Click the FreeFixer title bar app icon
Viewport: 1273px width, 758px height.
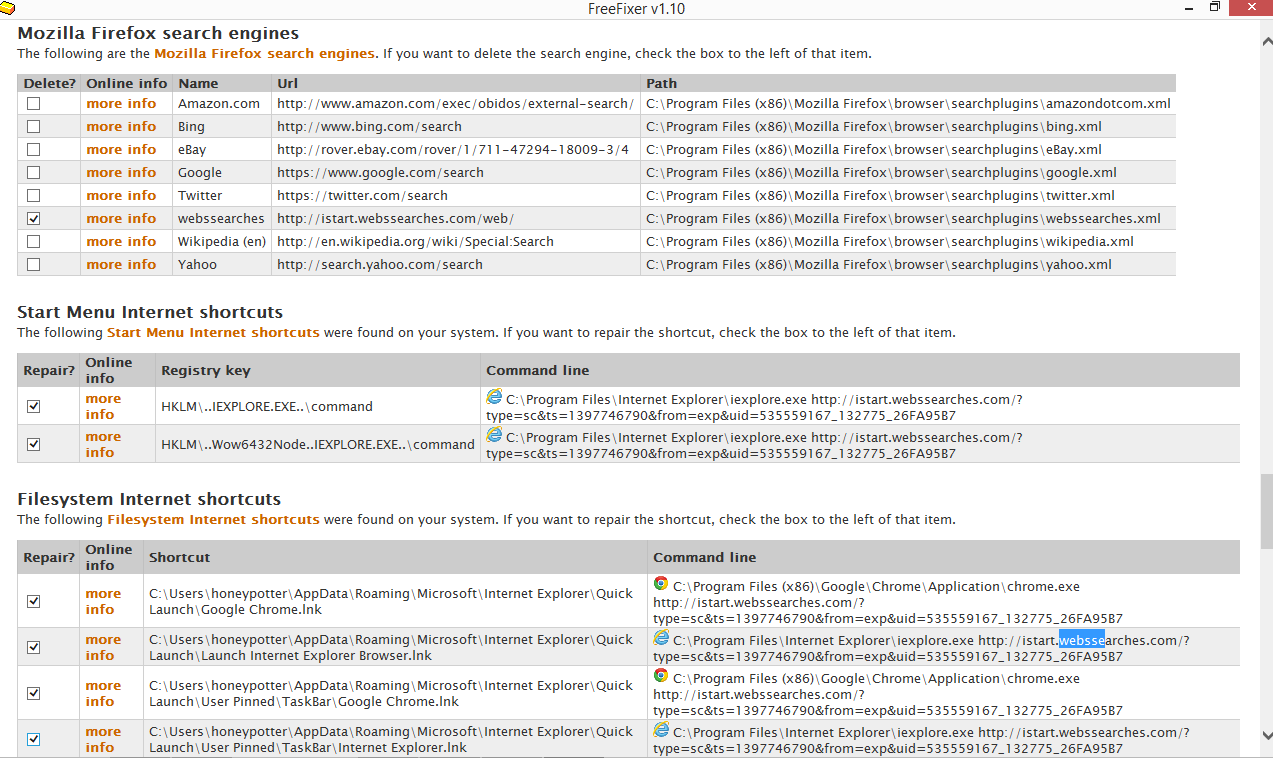[x=8, y=9]
